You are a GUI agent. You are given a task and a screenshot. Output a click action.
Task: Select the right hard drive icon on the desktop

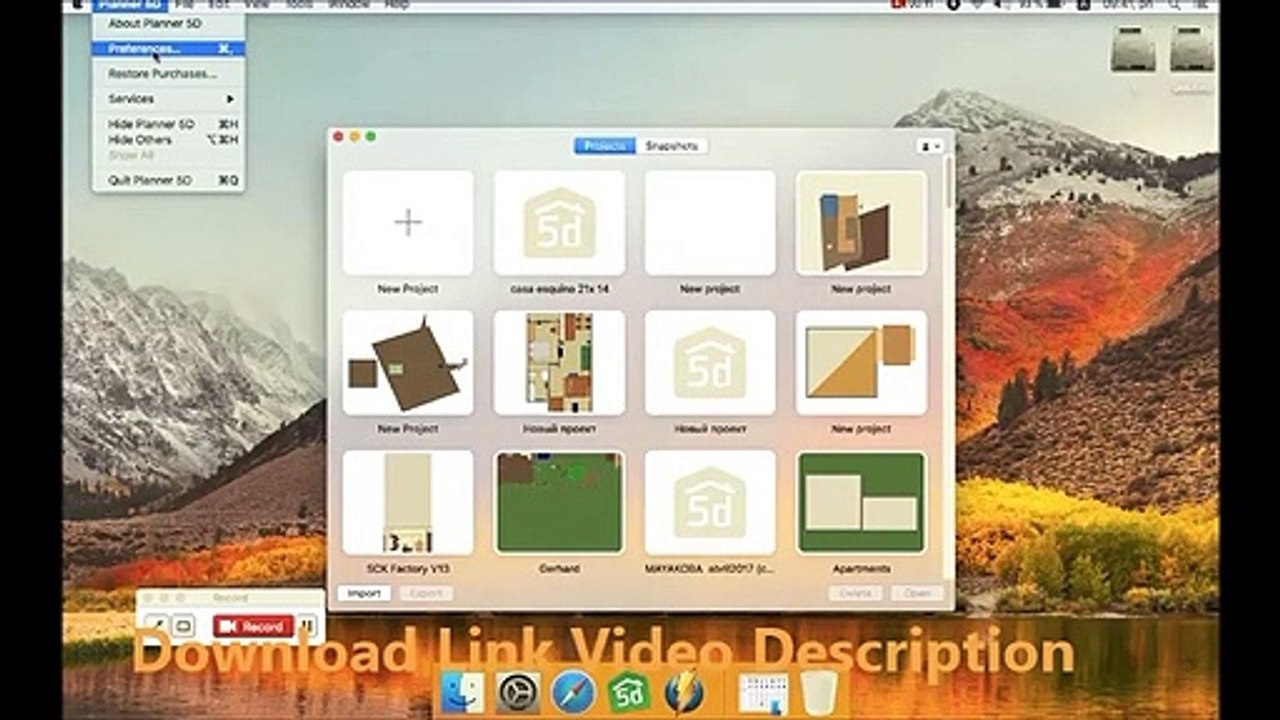point(1192,48)
